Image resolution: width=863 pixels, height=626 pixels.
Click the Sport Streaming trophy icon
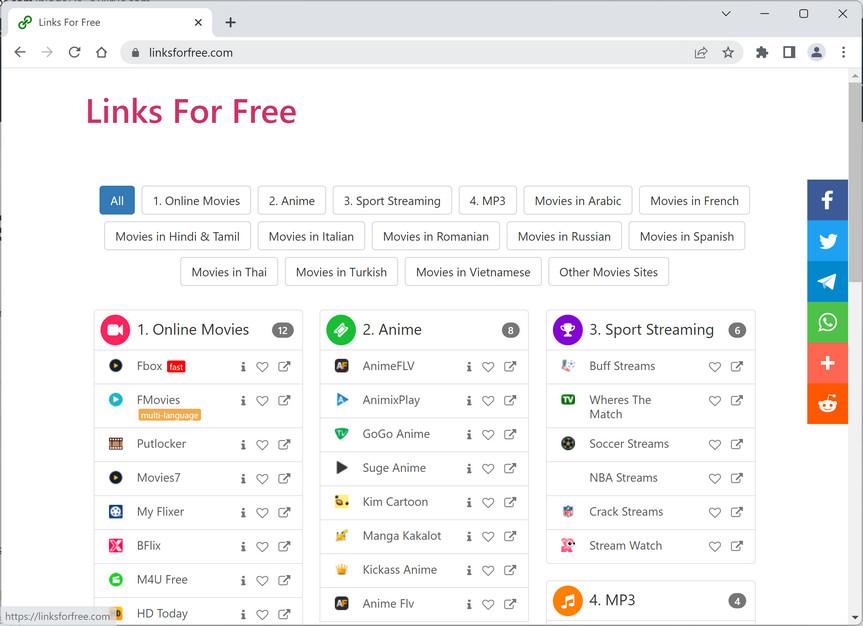(567, 330)
